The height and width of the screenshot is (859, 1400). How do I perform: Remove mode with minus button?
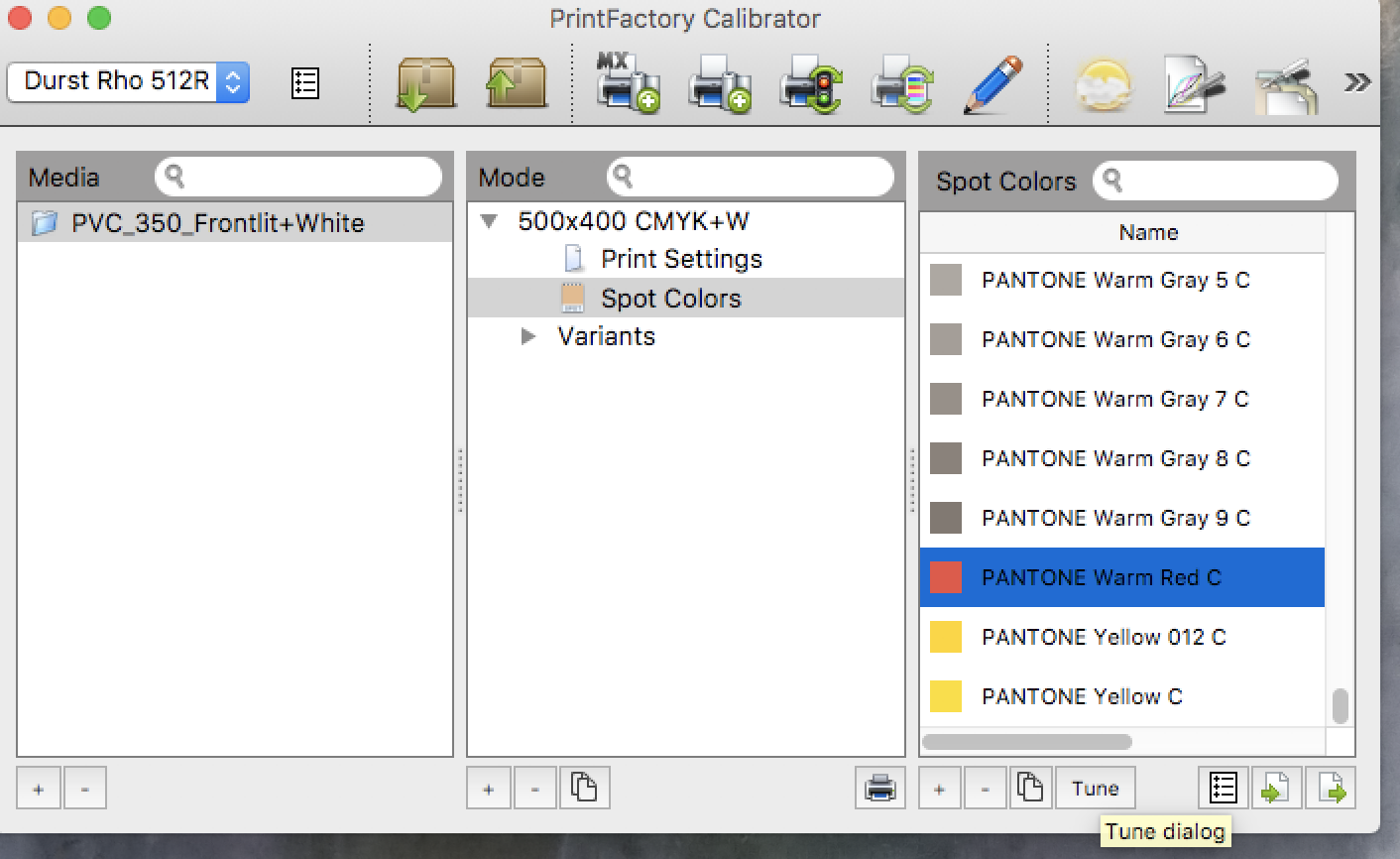535,790
